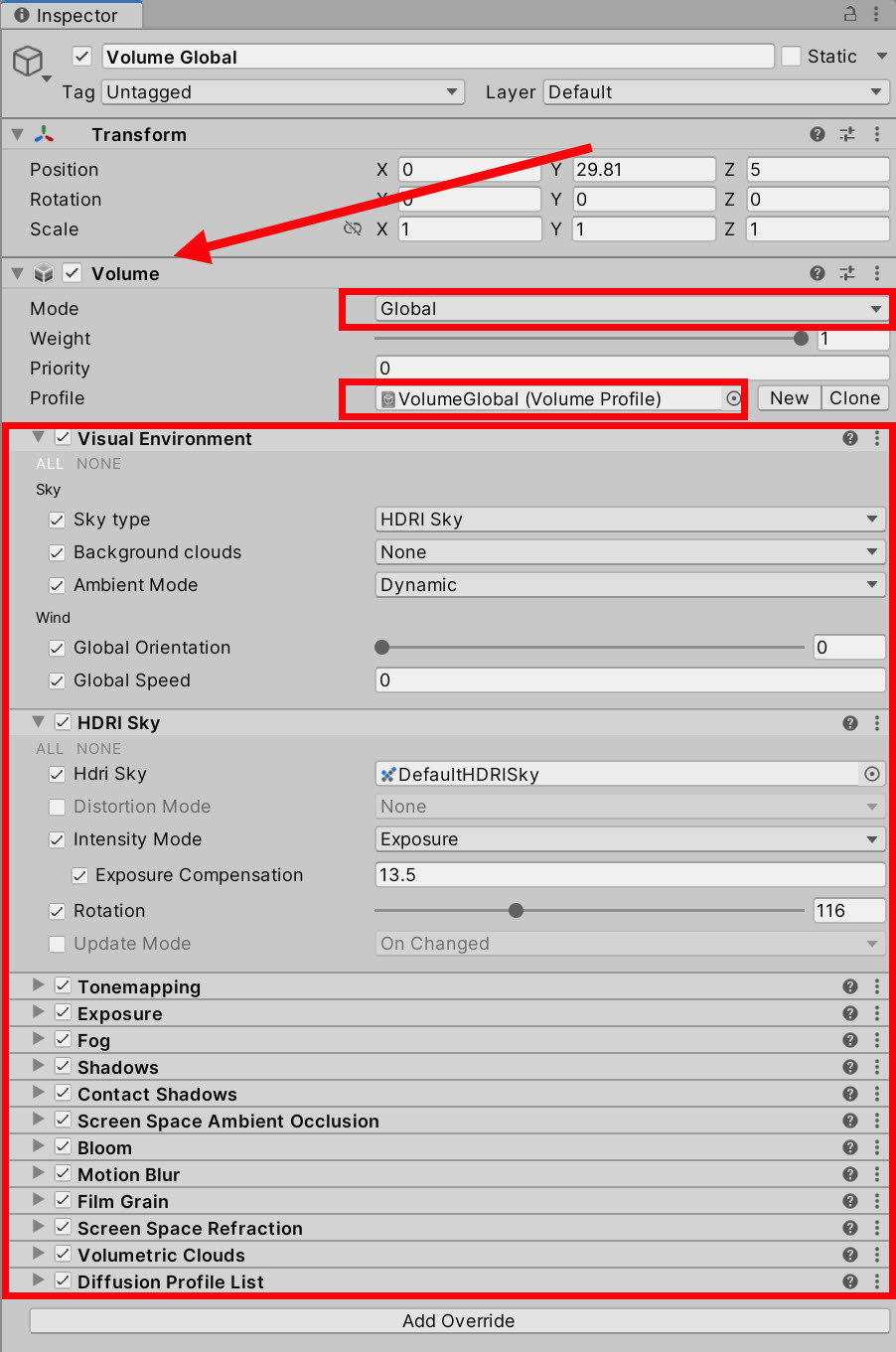Viewport: 896px width, 1352px height.
Task: Open Motion Blur three-dot menu
Action: point(877,1174)
